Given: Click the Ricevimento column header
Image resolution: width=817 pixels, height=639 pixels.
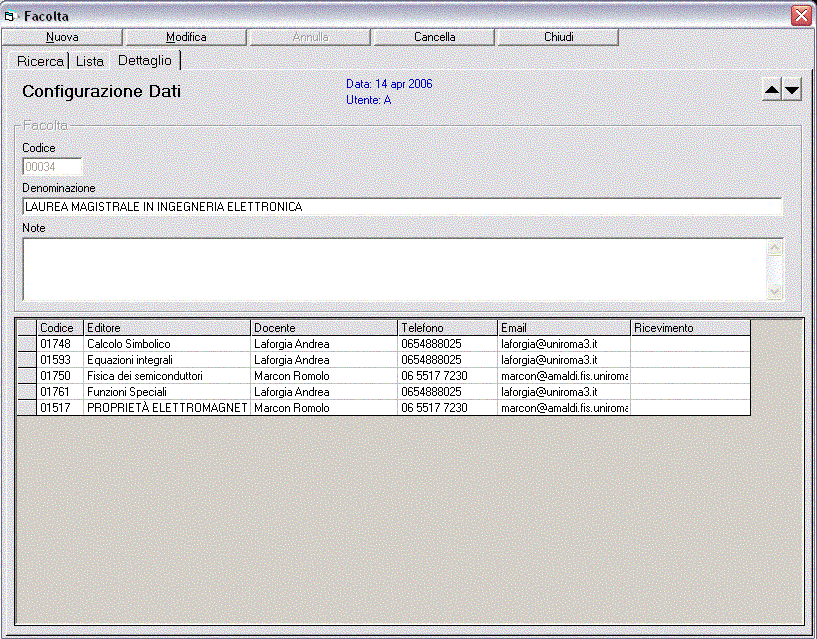Looking at the screenshot, I should (x=689, y=328).
